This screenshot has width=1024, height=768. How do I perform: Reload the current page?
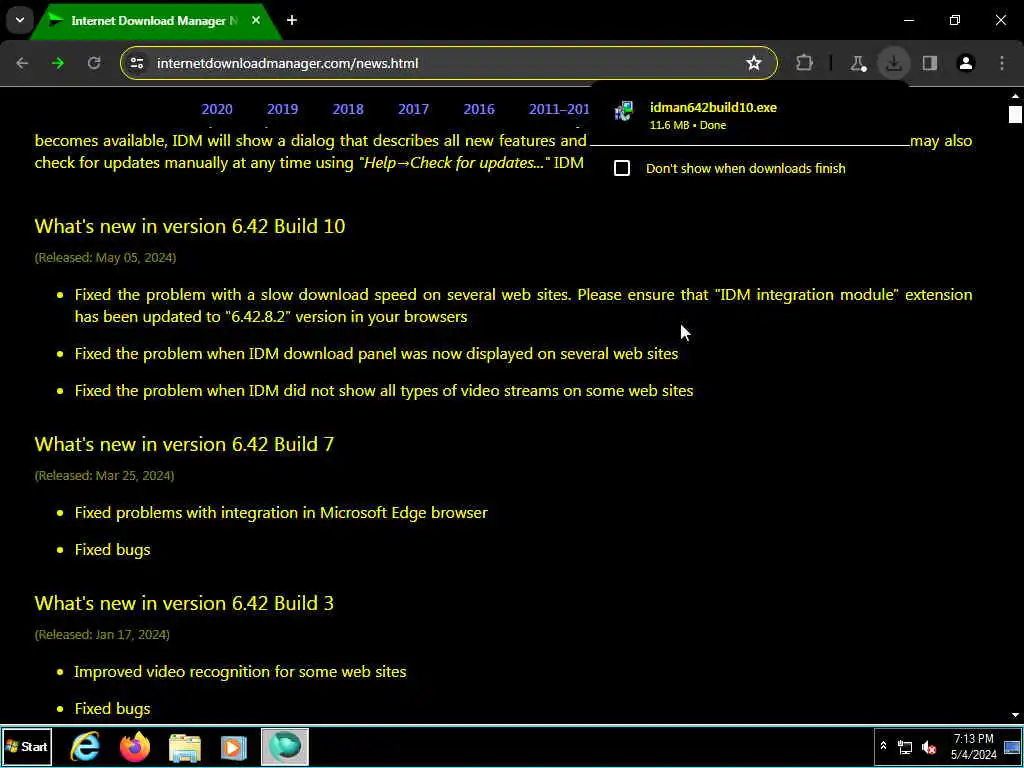point(94,63)
